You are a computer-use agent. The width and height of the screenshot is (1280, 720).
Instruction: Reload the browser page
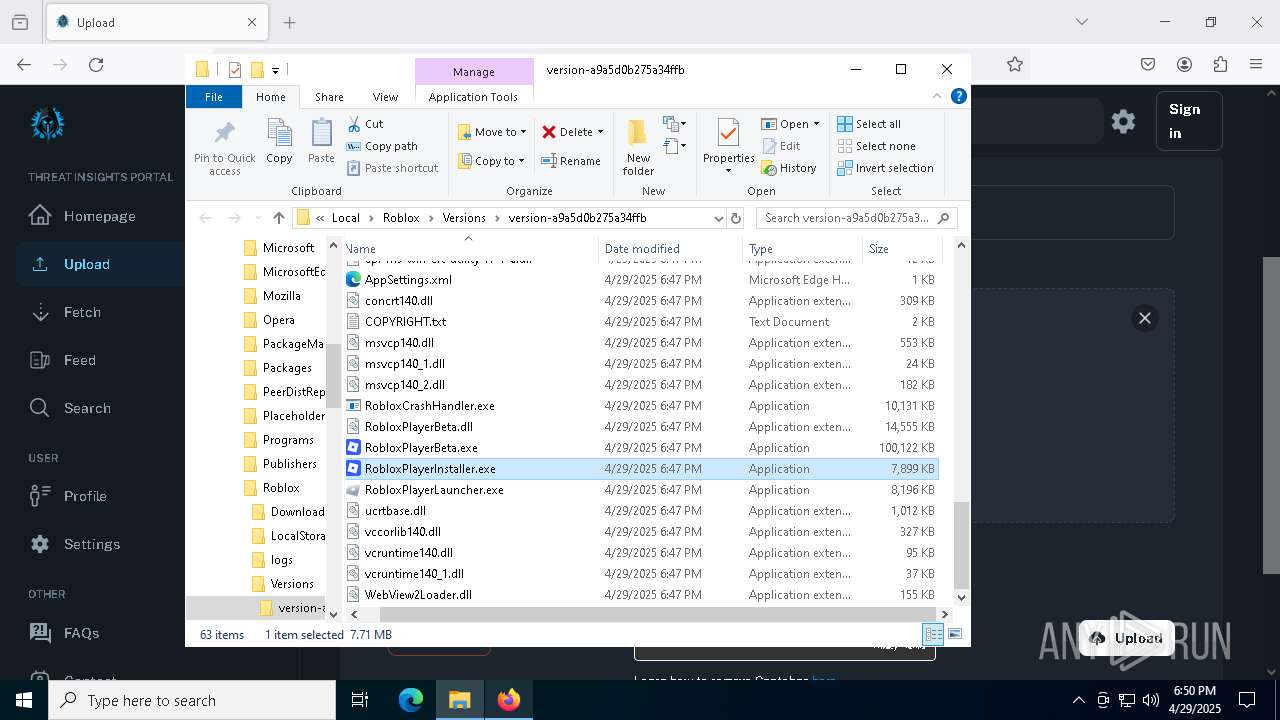[x=96, y=65]
